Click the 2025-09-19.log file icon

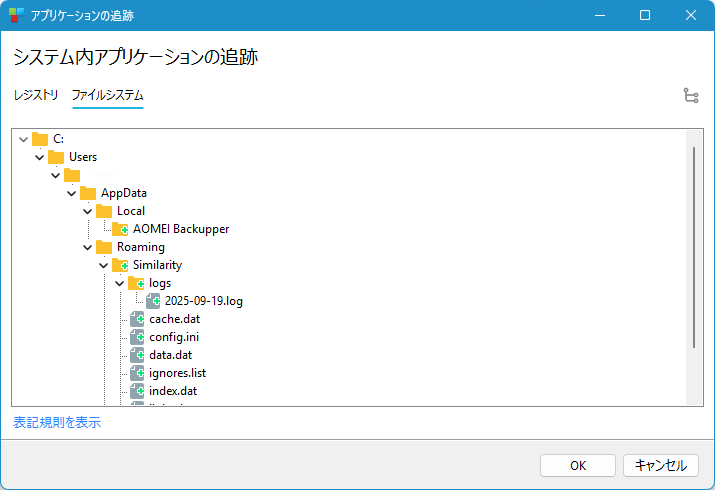click(152, 301)
